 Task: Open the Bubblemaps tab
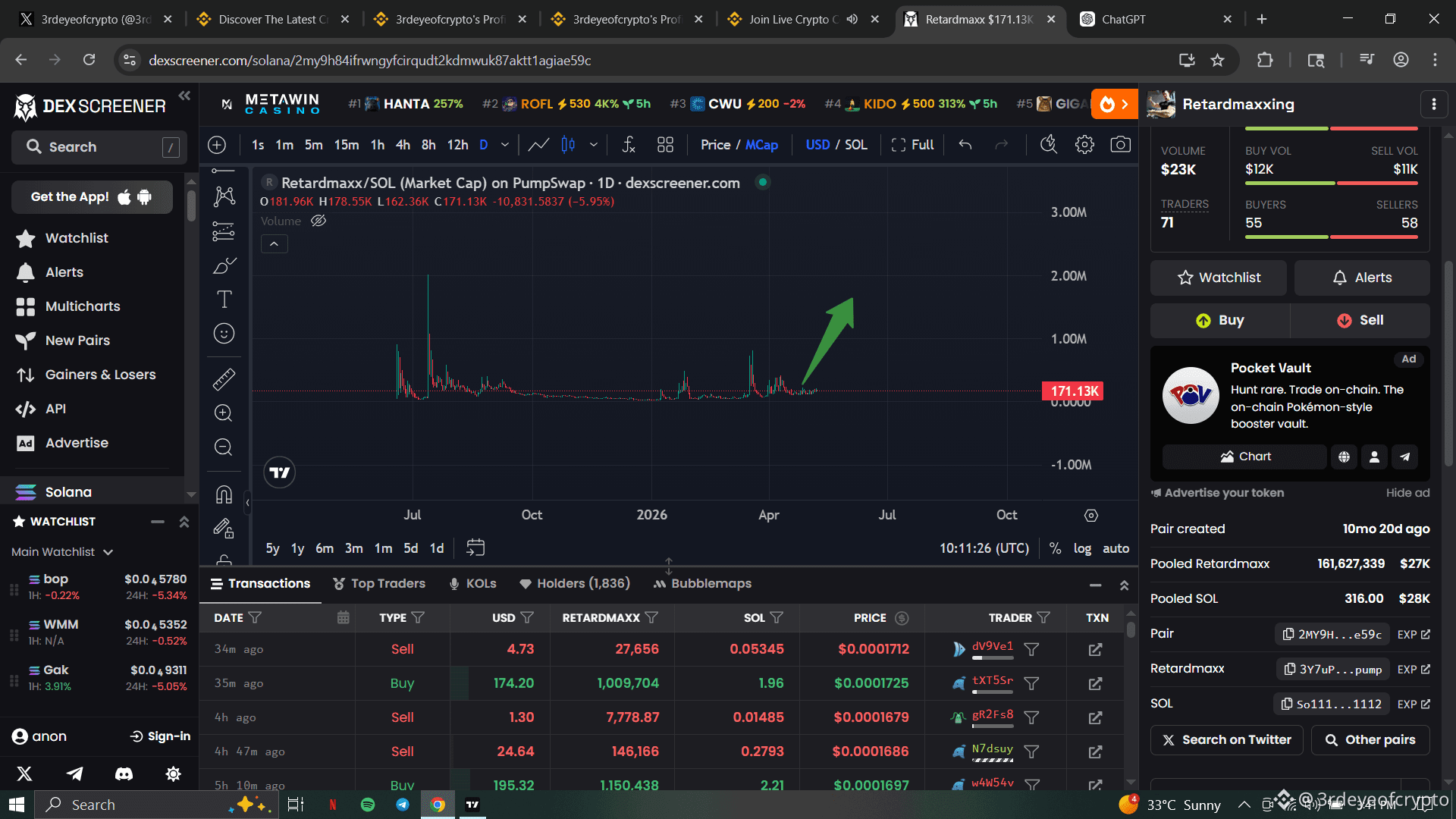702,583
